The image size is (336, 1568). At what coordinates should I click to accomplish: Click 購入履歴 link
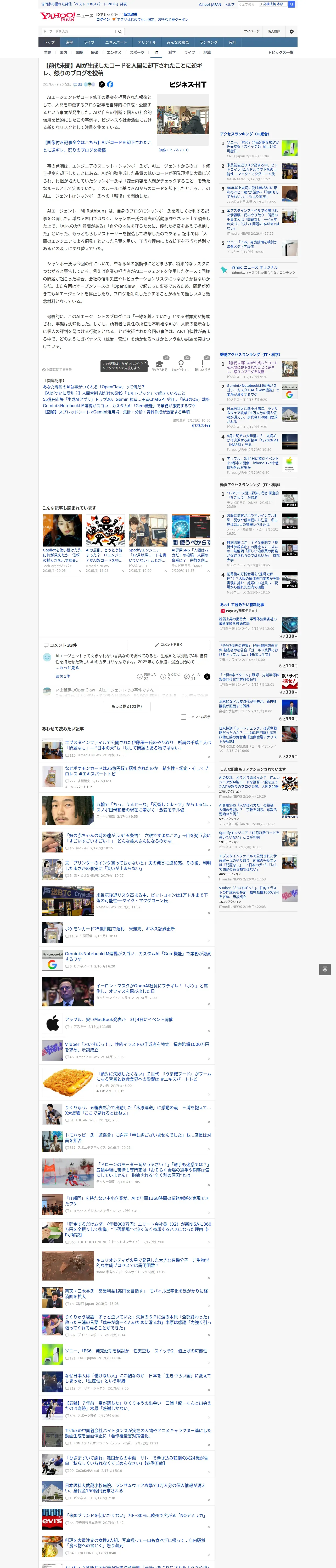[x=274, y=32]
